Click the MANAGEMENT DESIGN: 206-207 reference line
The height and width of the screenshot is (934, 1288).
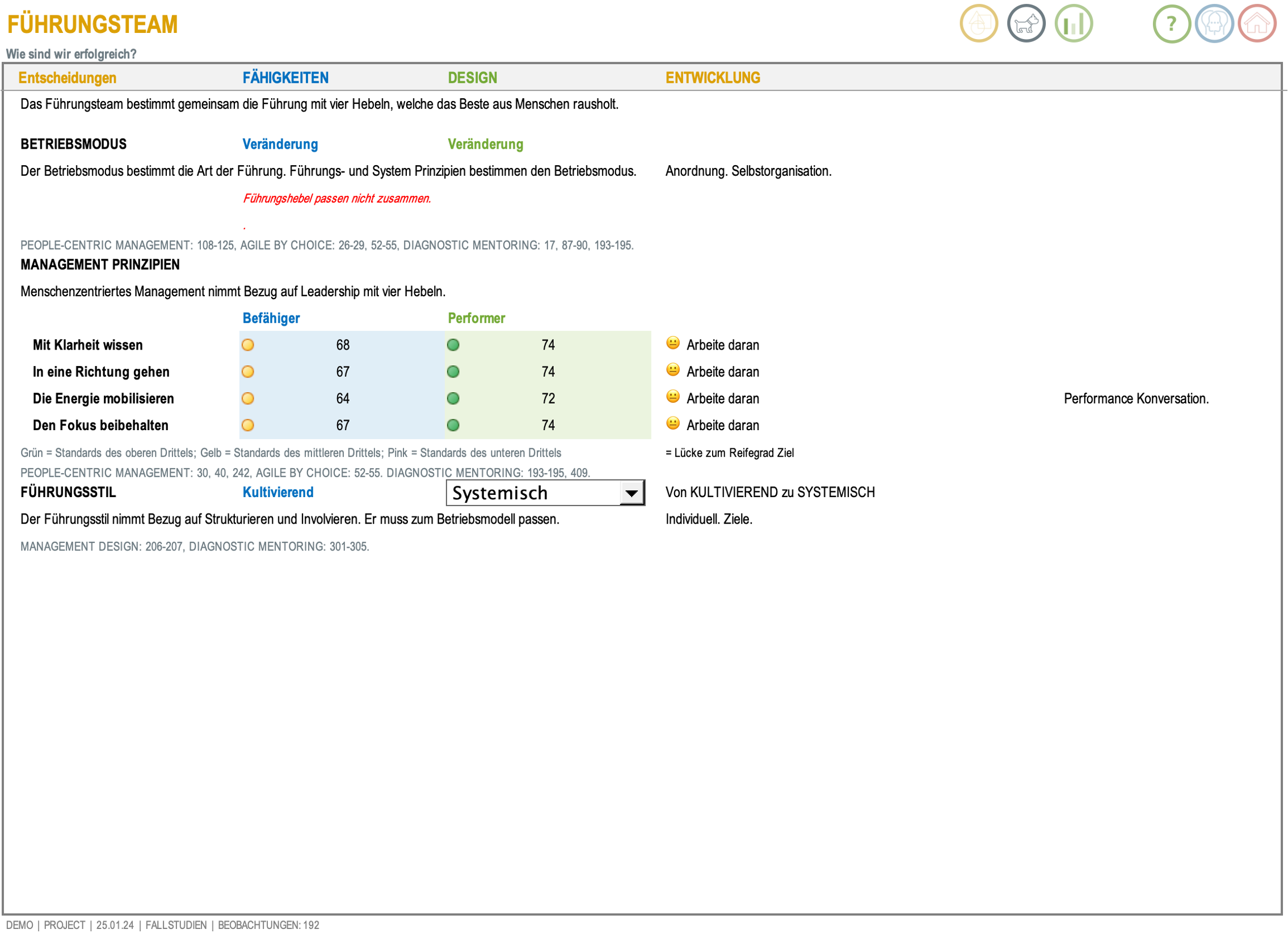tap(195, 547)
